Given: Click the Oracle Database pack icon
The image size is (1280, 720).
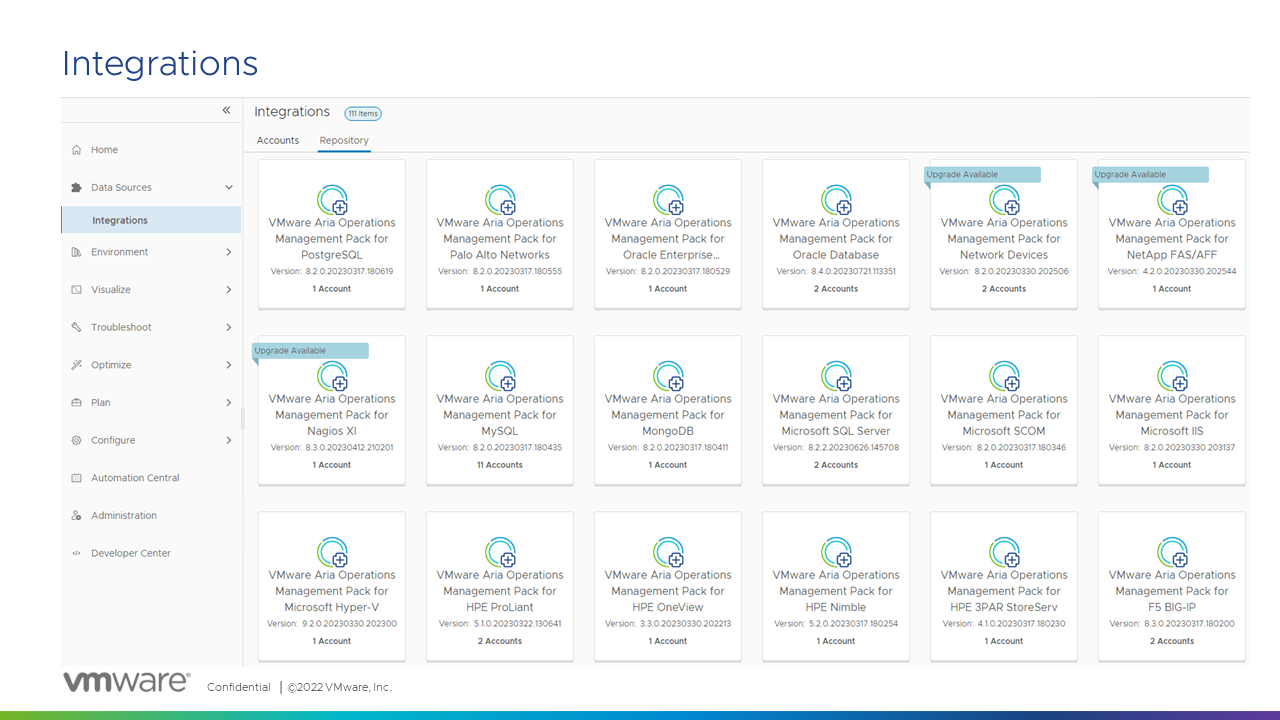Looking at the screenshot, I should pyautogui.click(x=836, y=200).
